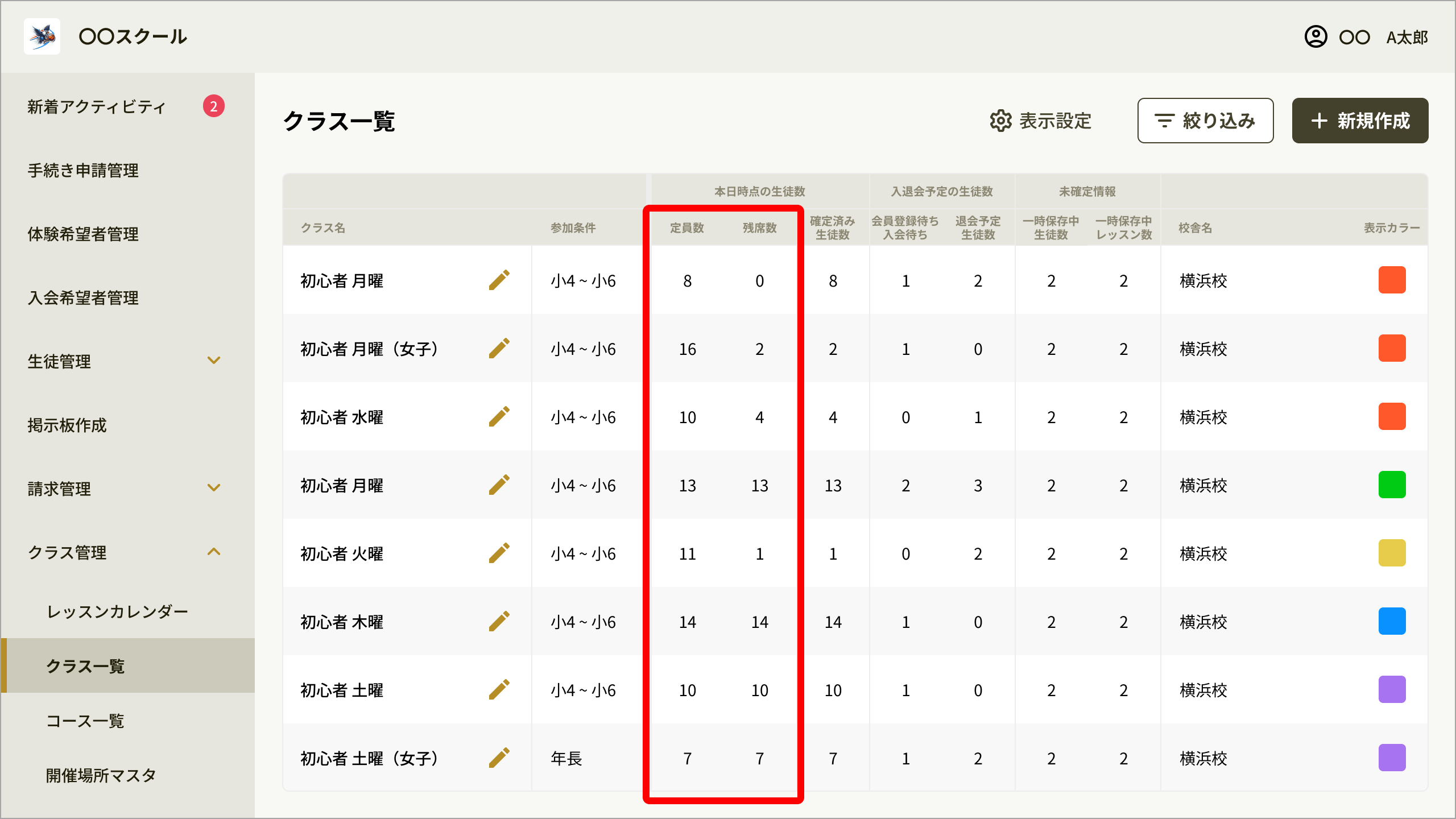The height and width of the screenshot is (819, 1456).
Task: Go to 開催場所マスタ submenu
Action: pyautogui.click(x=101, y=775)
